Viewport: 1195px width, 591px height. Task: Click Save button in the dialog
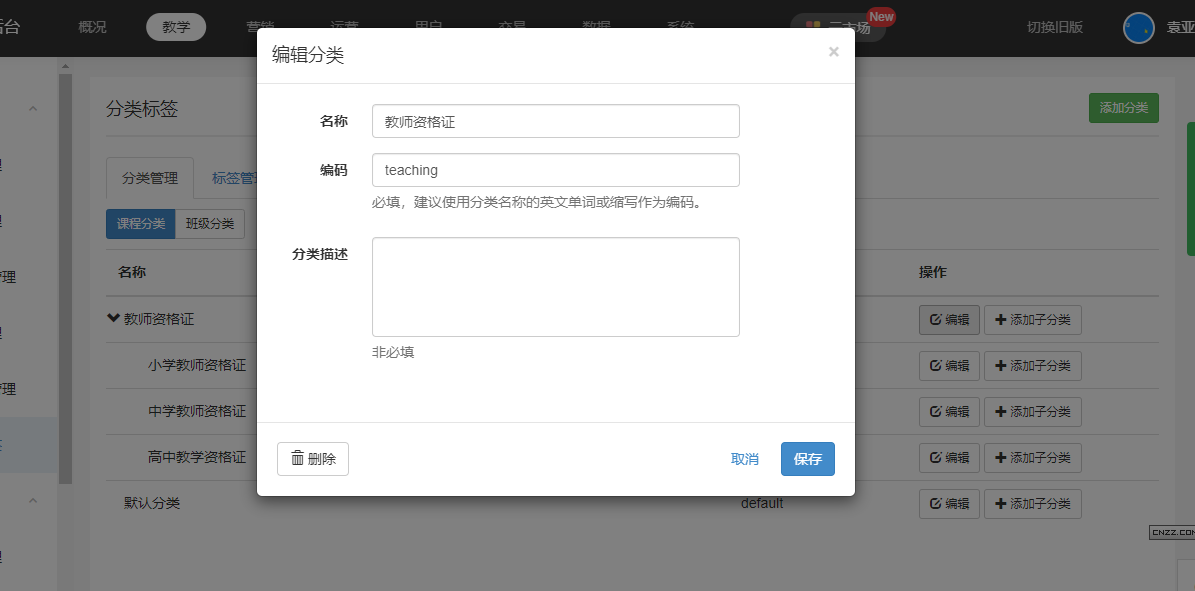[x=807, y=459]
